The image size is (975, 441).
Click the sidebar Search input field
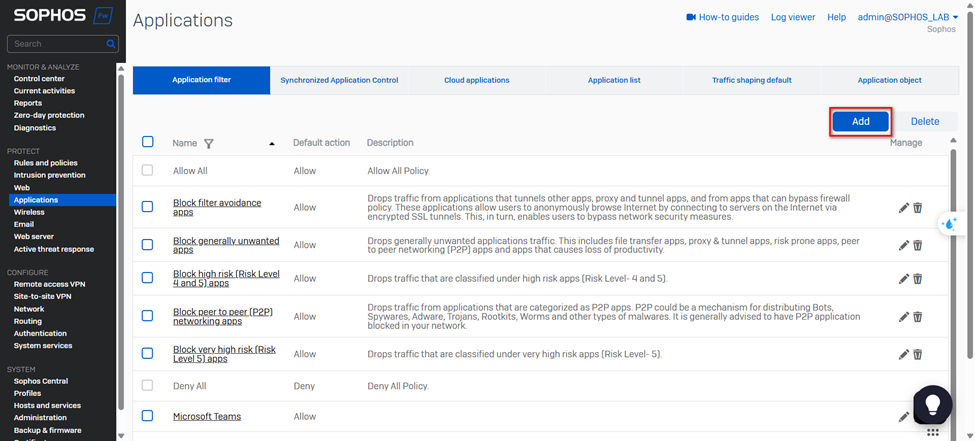(57, 44)
